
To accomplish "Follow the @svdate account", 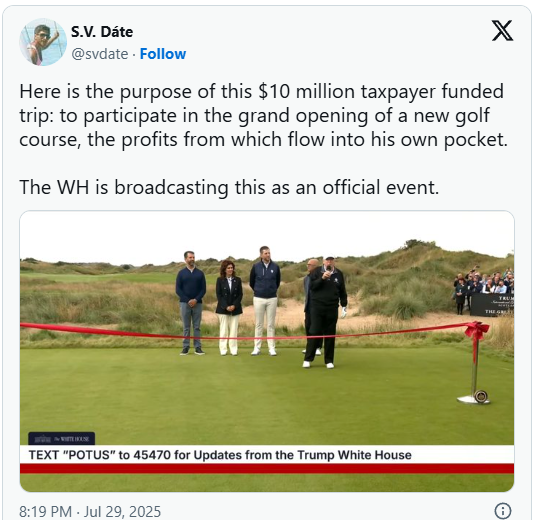I will (x=163, y=54).
